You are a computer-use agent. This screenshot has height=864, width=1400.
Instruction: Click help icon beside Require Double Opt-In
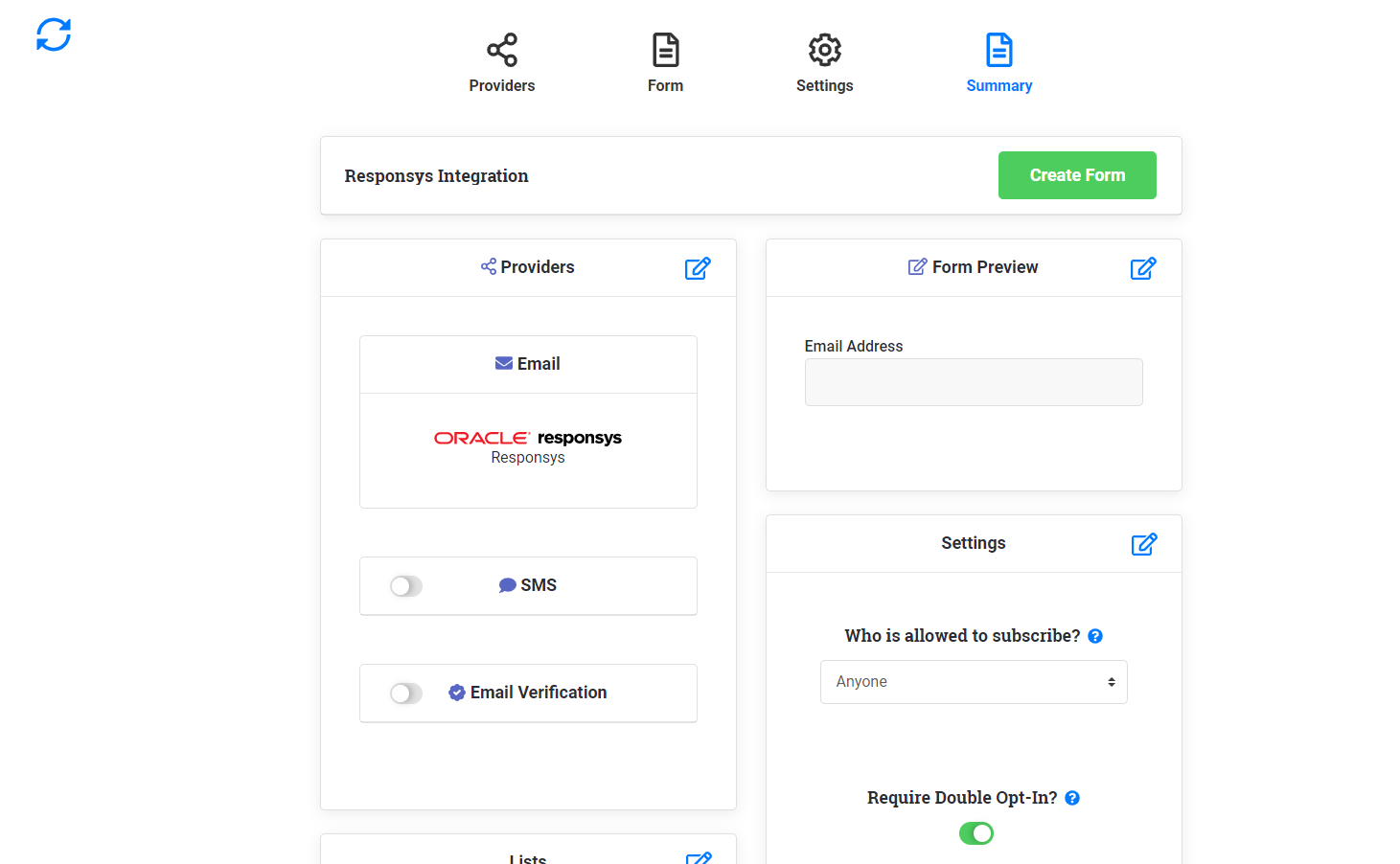coord(1072,798)
